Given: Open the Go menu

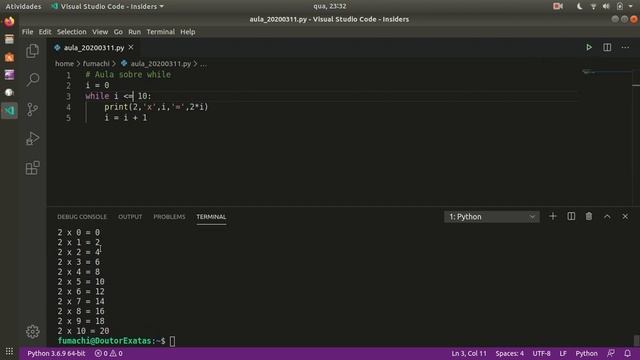Looking at the screenshot, I should 118,32.
